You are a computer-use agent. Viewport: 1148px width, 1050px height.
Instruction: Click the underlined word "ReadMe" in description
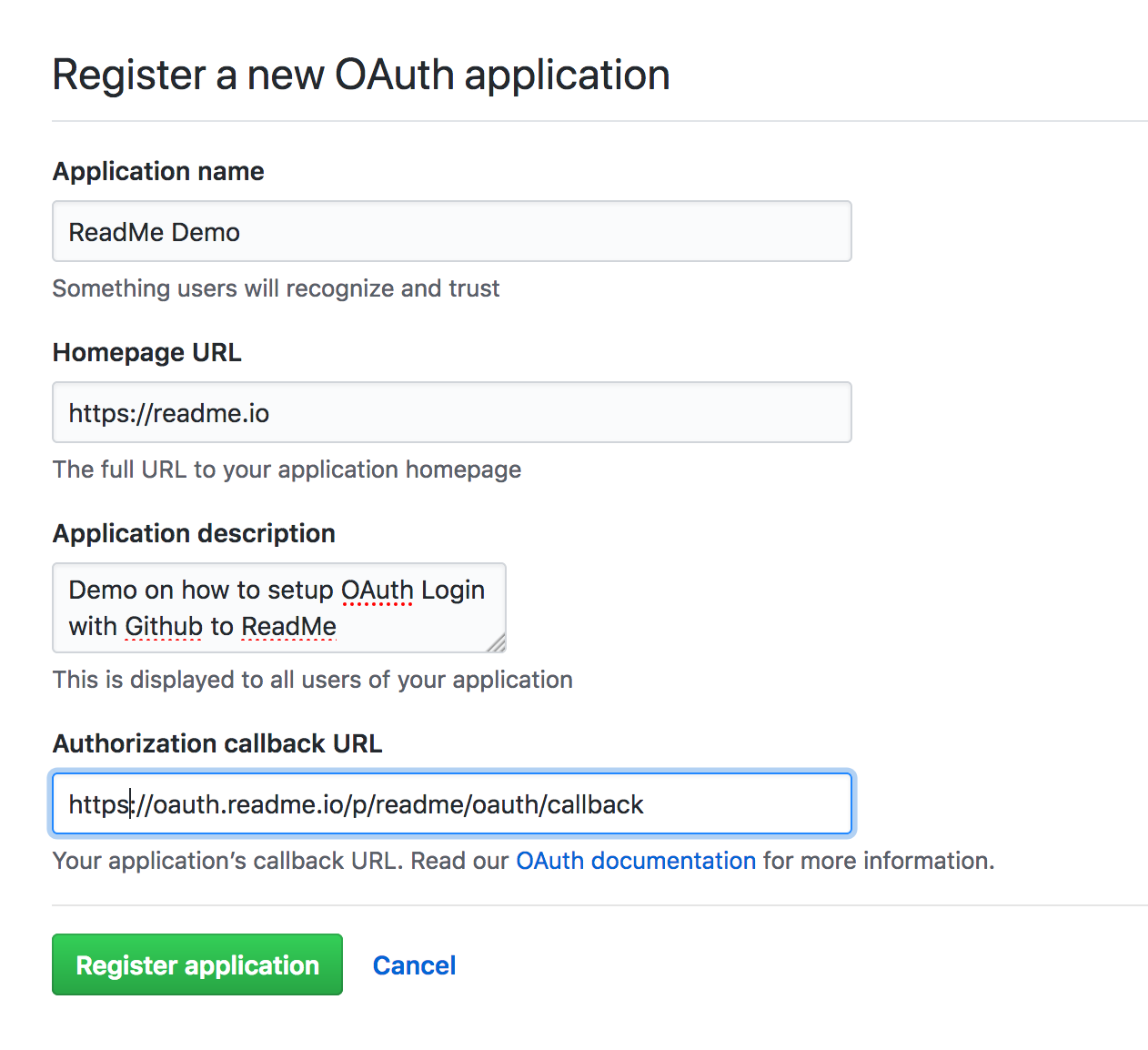[289, 627]
